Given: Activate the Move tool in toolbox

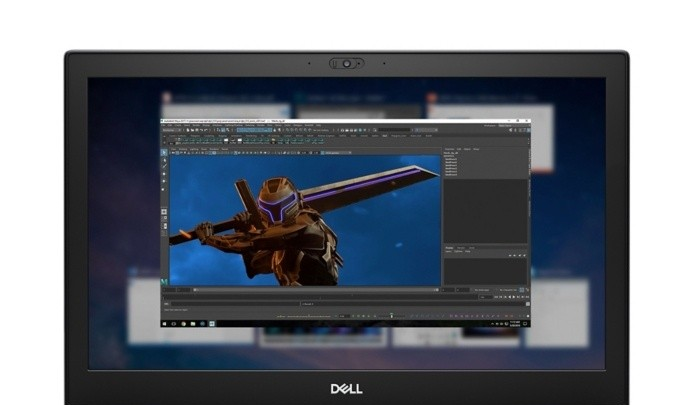Looking at the screenshot, I should (x=164, y=174).
